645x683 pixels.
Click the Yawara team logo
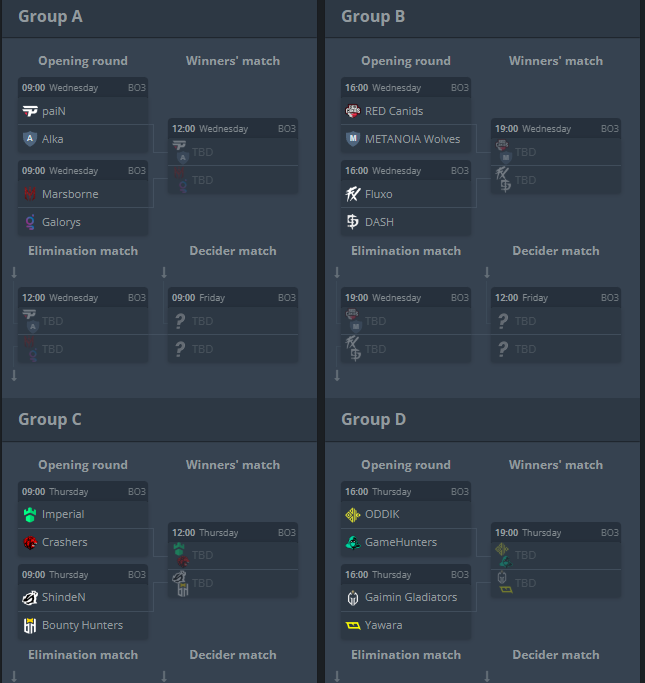(353, 626)
